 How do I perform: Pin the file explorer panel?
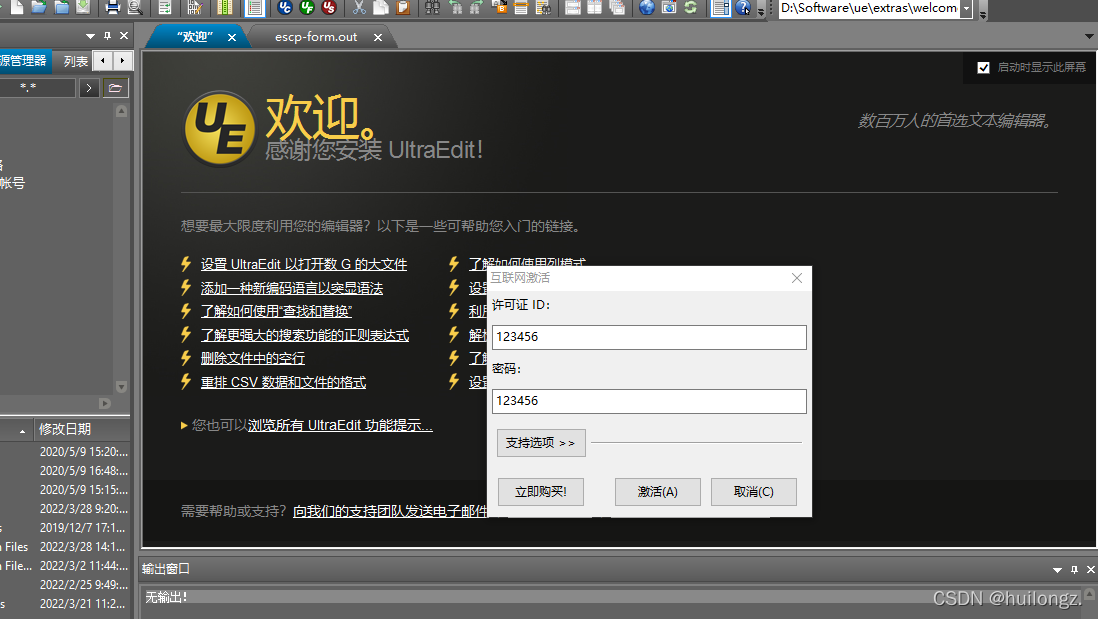click(x=107, y=36)
